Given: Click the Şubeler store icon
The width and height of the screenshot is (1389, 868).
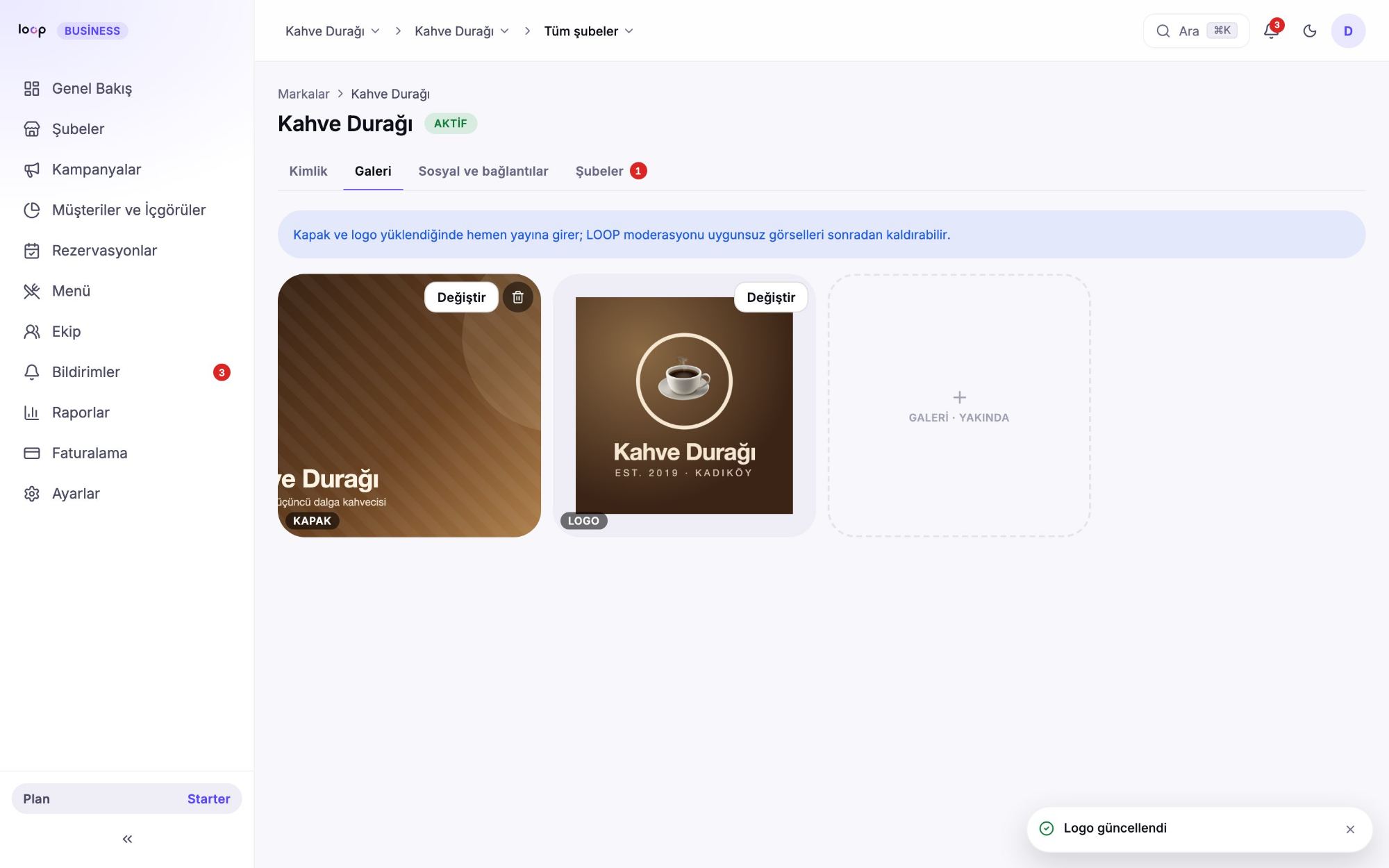Looking at the screenshot, I should pos(32,129).
